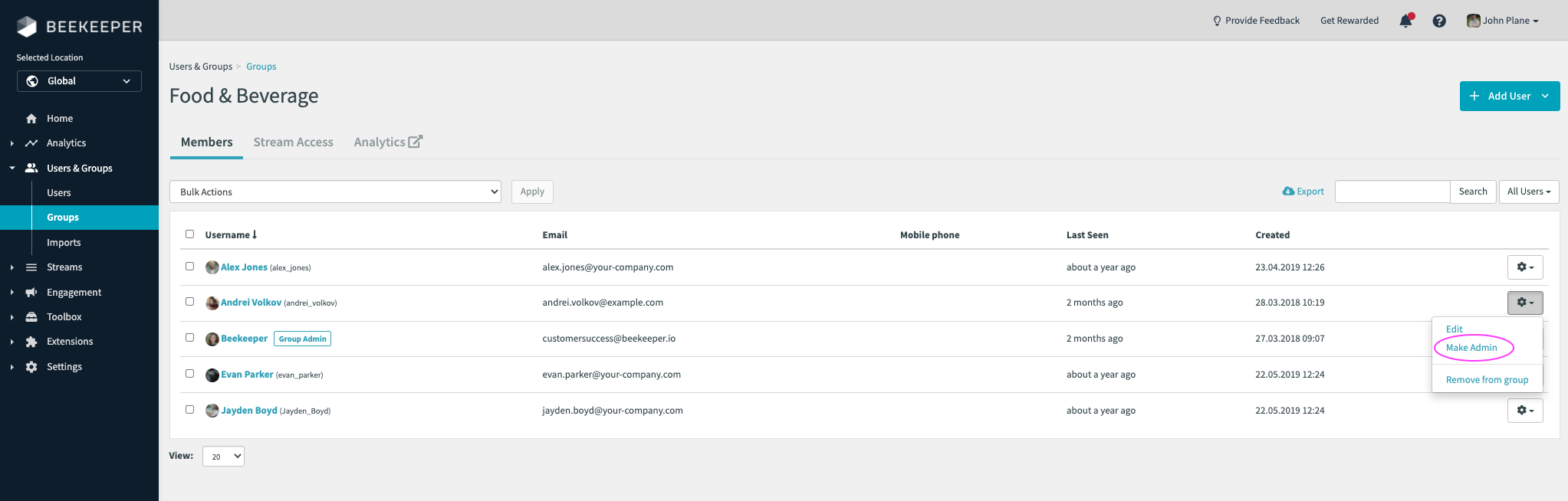This screenshot has width=1568, height=501.
Task: Switch to the Stream Access tab
Action: [x=293, y=142]
